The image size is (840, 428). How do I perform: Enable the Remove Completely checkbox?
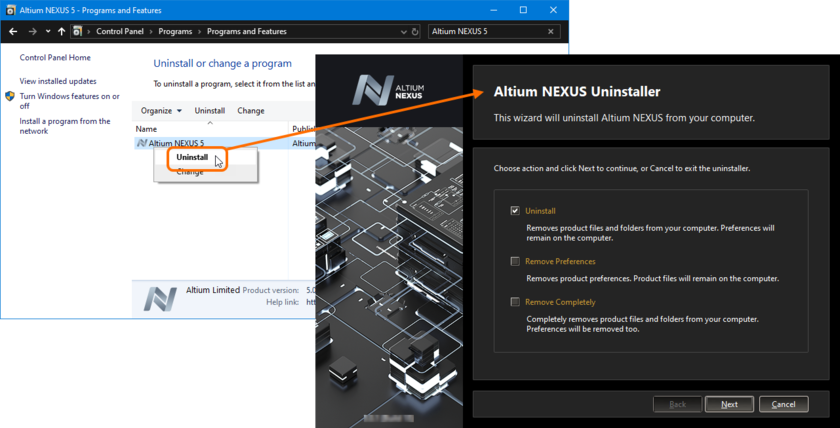[515, 302]
